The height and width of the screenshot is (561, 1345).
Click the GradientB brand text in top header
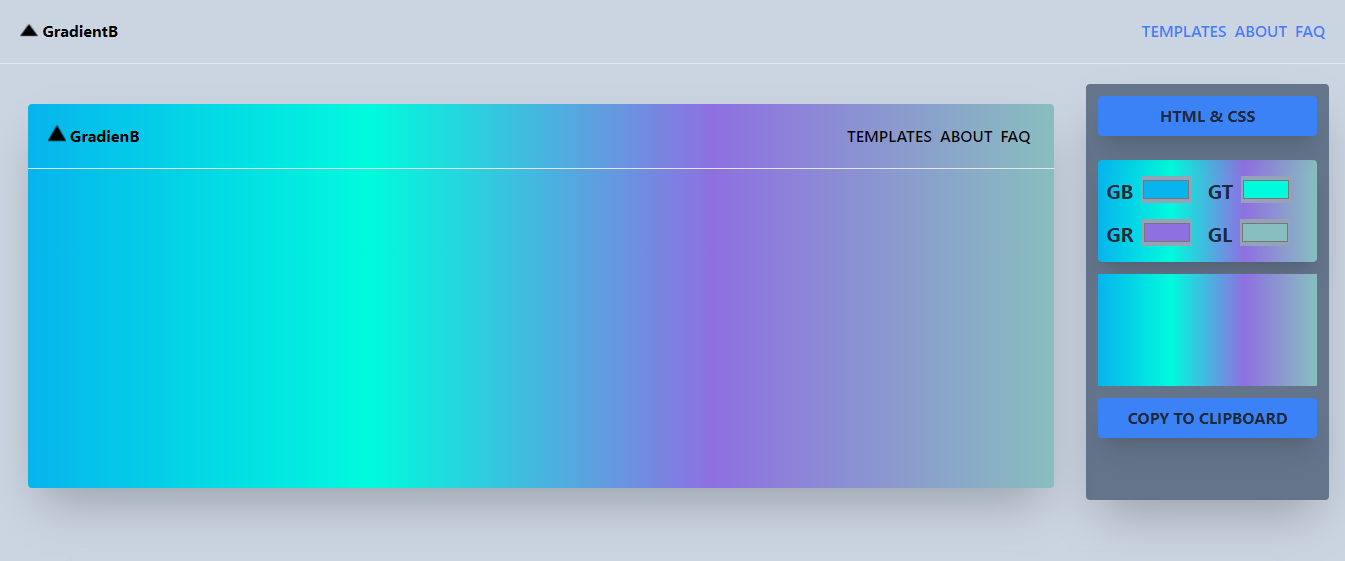[80, 32]
